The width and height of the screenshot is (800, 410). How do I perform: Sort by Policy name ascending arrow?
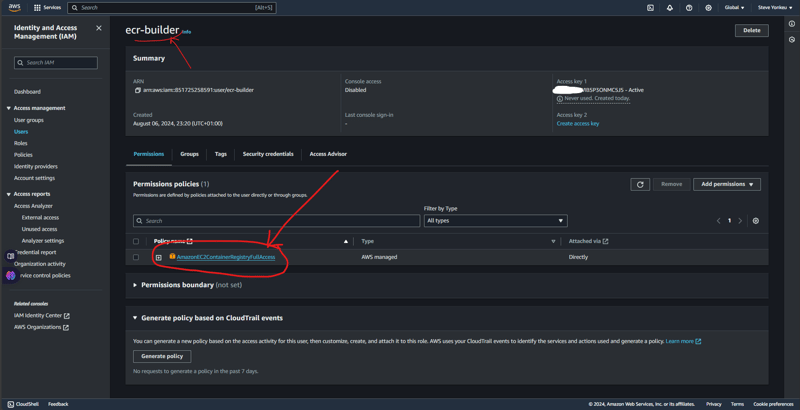tap(345, 241)
